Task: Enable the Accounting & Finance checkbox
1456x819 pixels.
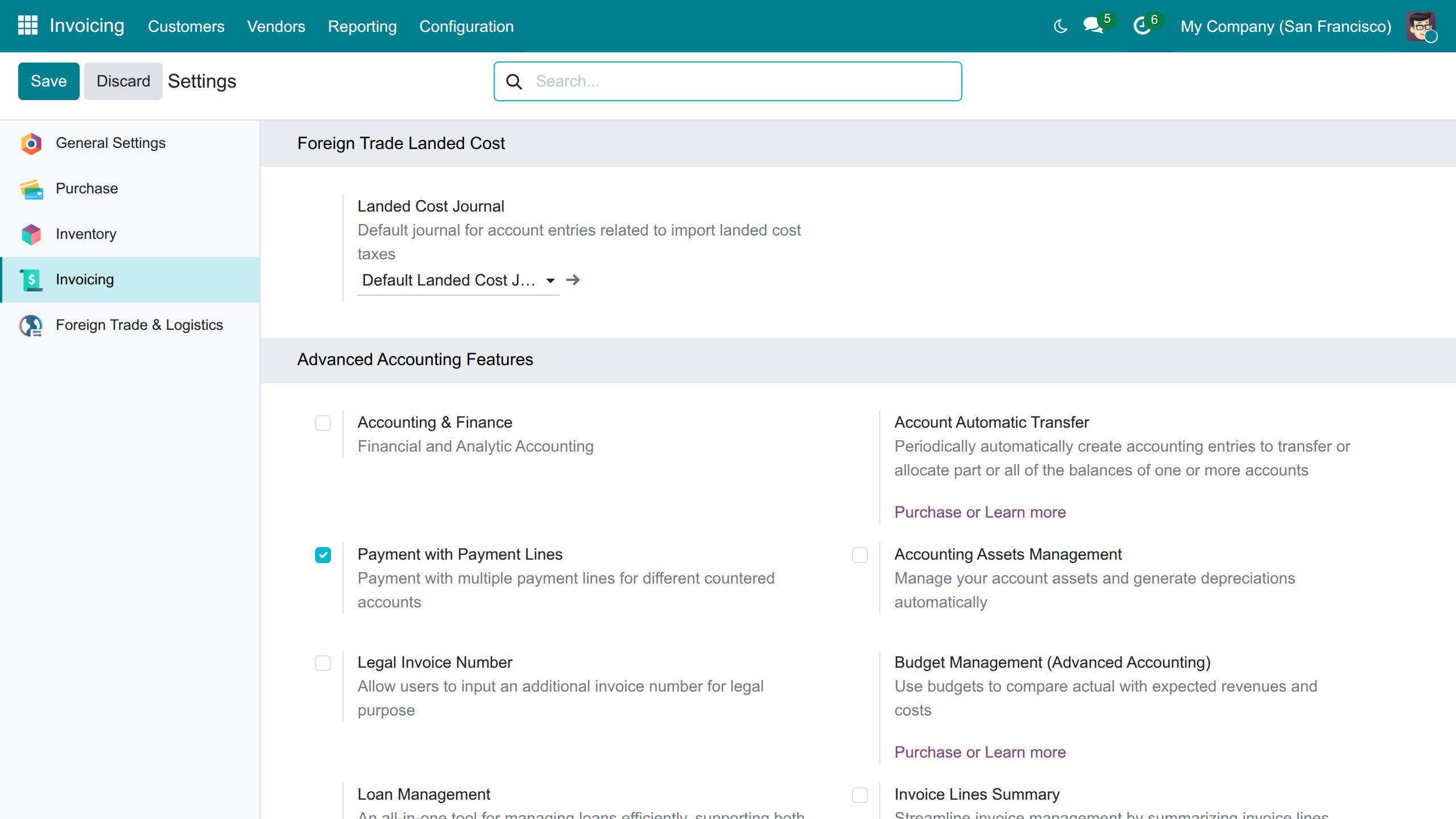Action: click(x=323, y=423)
